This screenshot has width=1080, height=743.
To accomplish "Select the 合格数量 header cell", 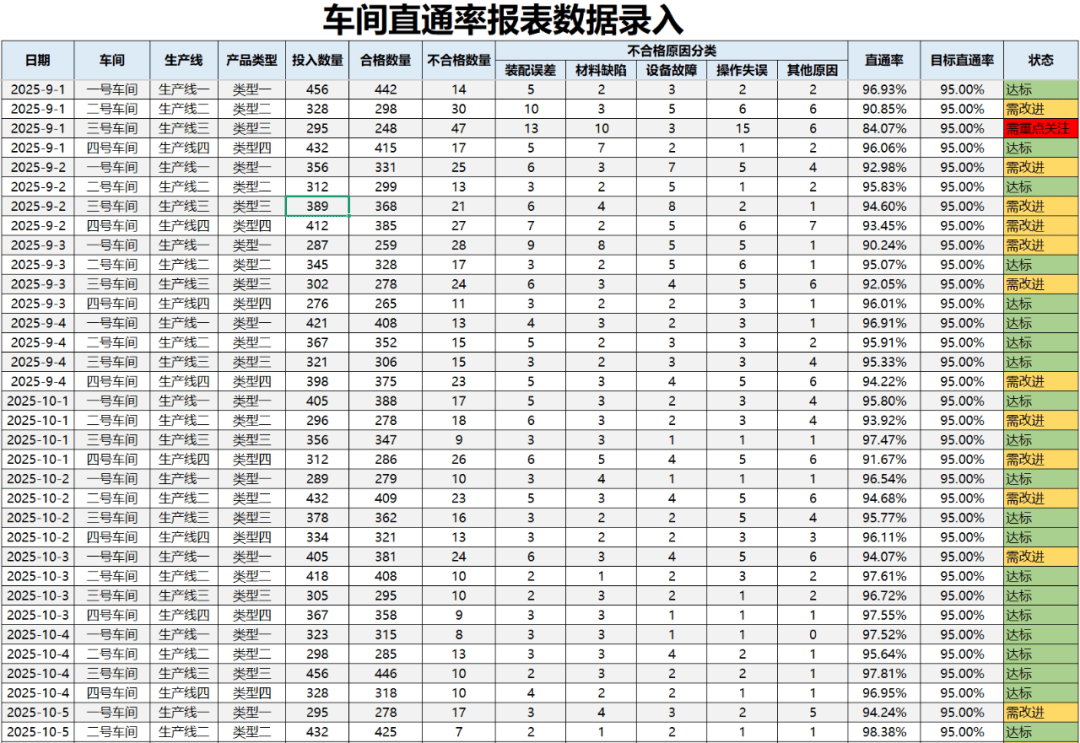I will [385, 60].
